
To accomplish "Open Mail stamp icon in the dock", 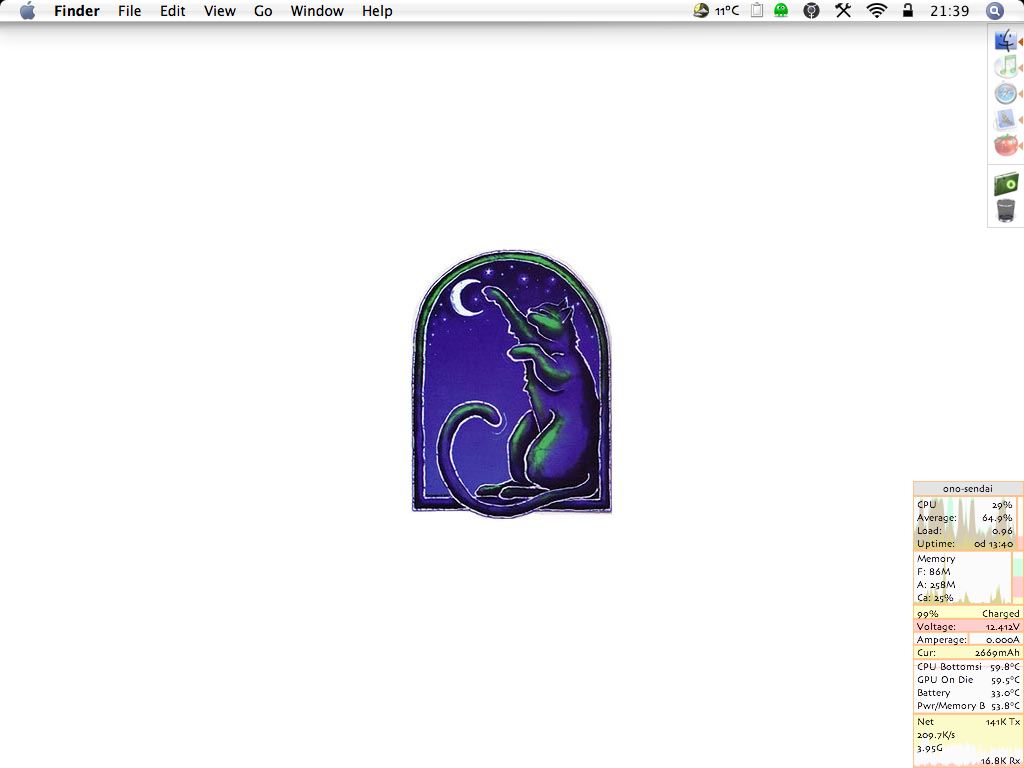I will (x=1006, y=120).
